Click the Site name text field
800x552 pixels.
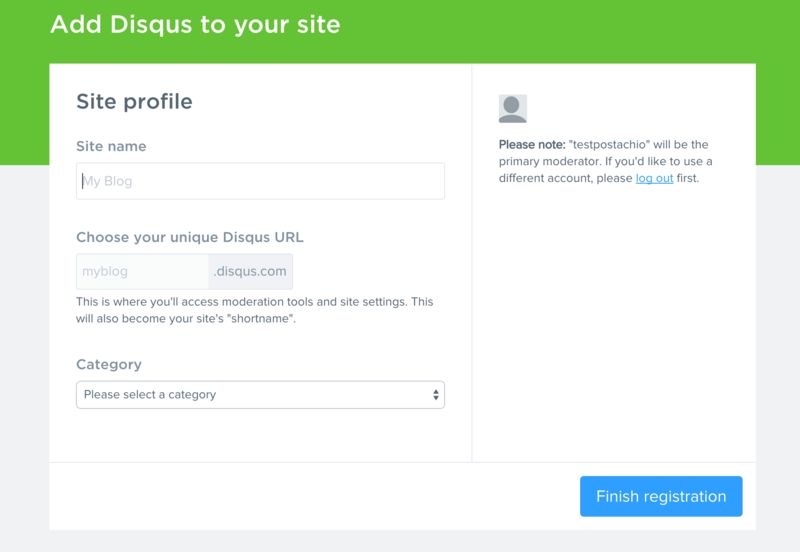coord(260,181)
